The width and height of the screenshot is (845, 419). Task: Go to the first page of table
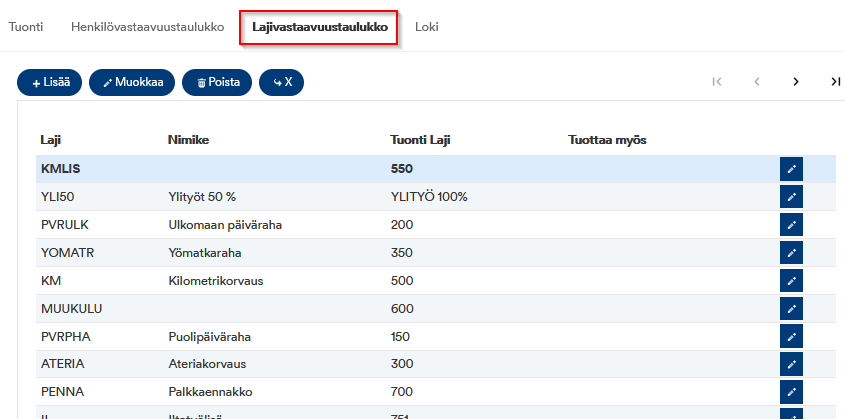pyautogui.click(x=717, y=81)
